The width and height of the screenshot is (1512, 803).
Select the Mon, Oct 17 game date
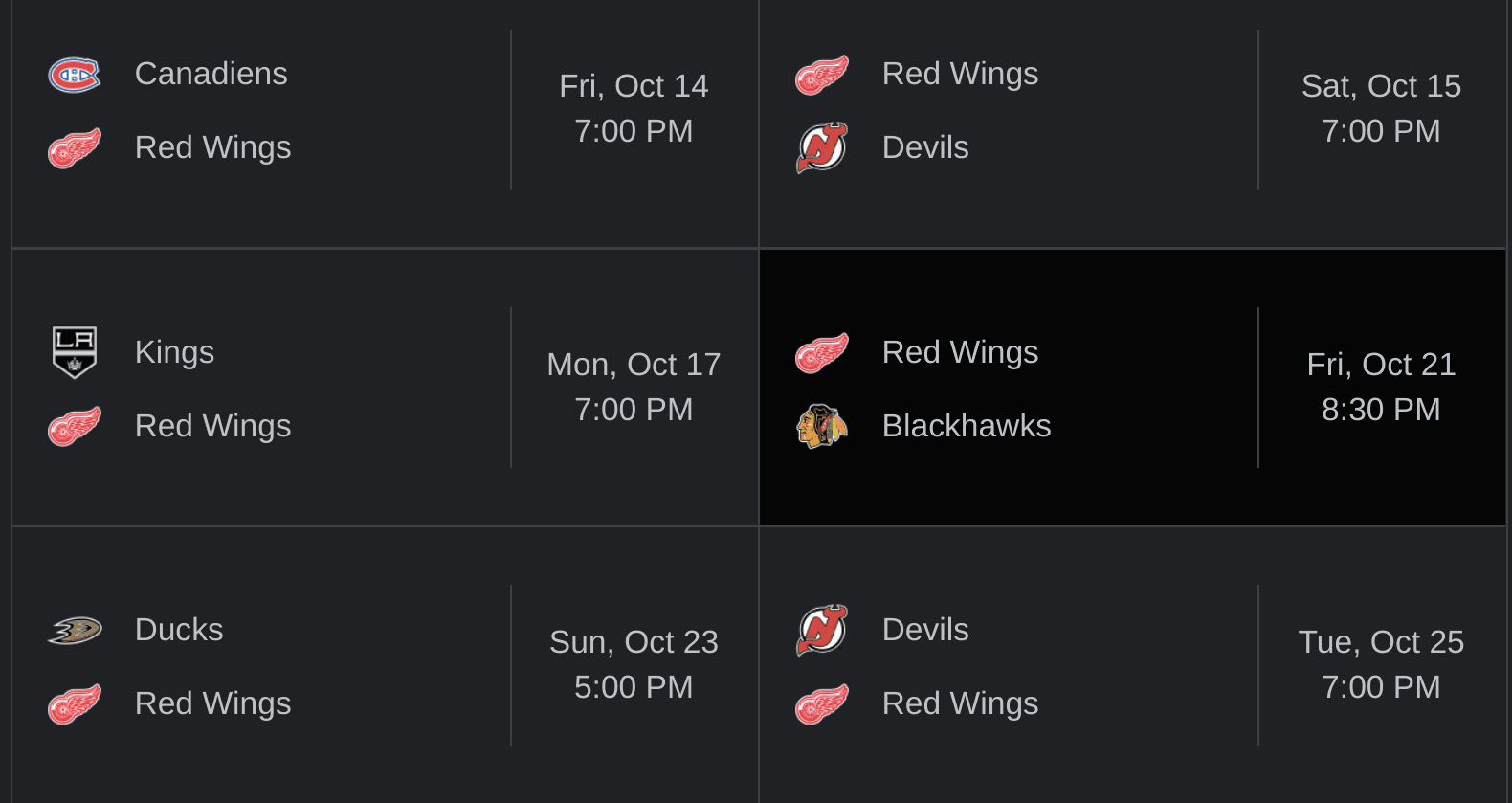634,365
